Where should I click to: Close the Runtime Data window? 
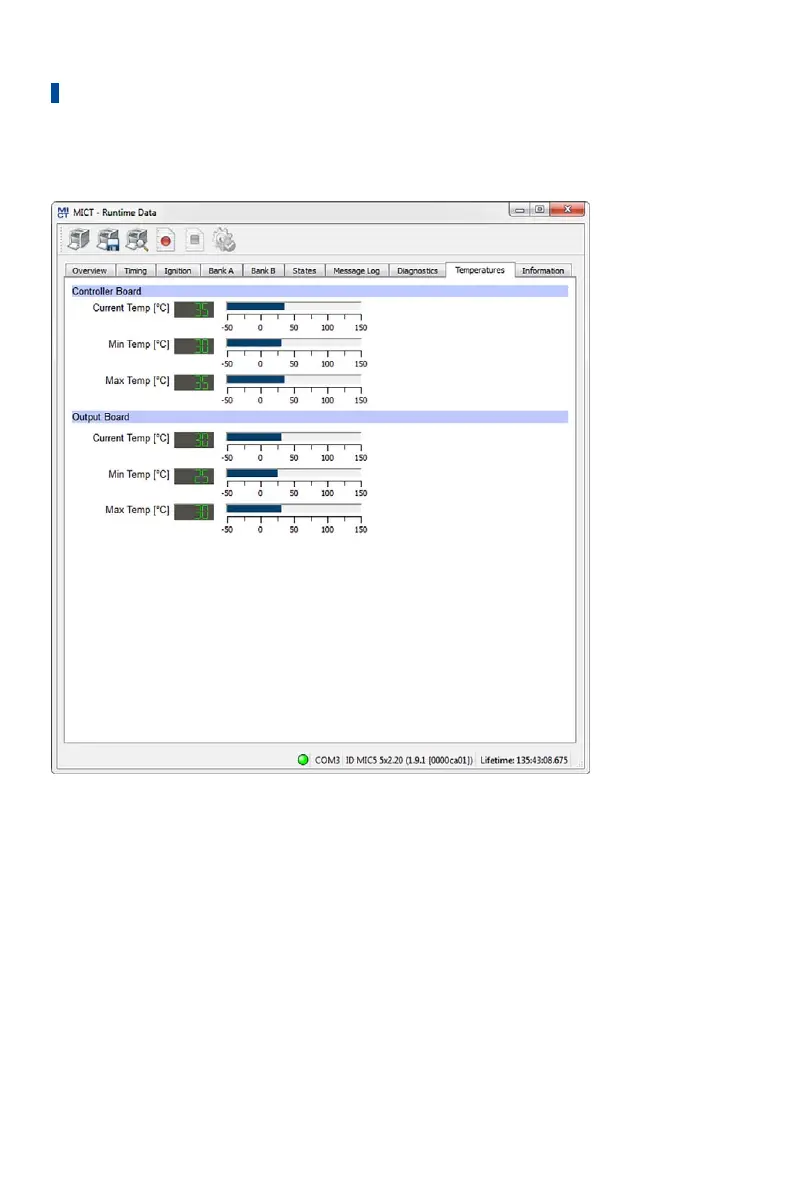click(567, 209)
